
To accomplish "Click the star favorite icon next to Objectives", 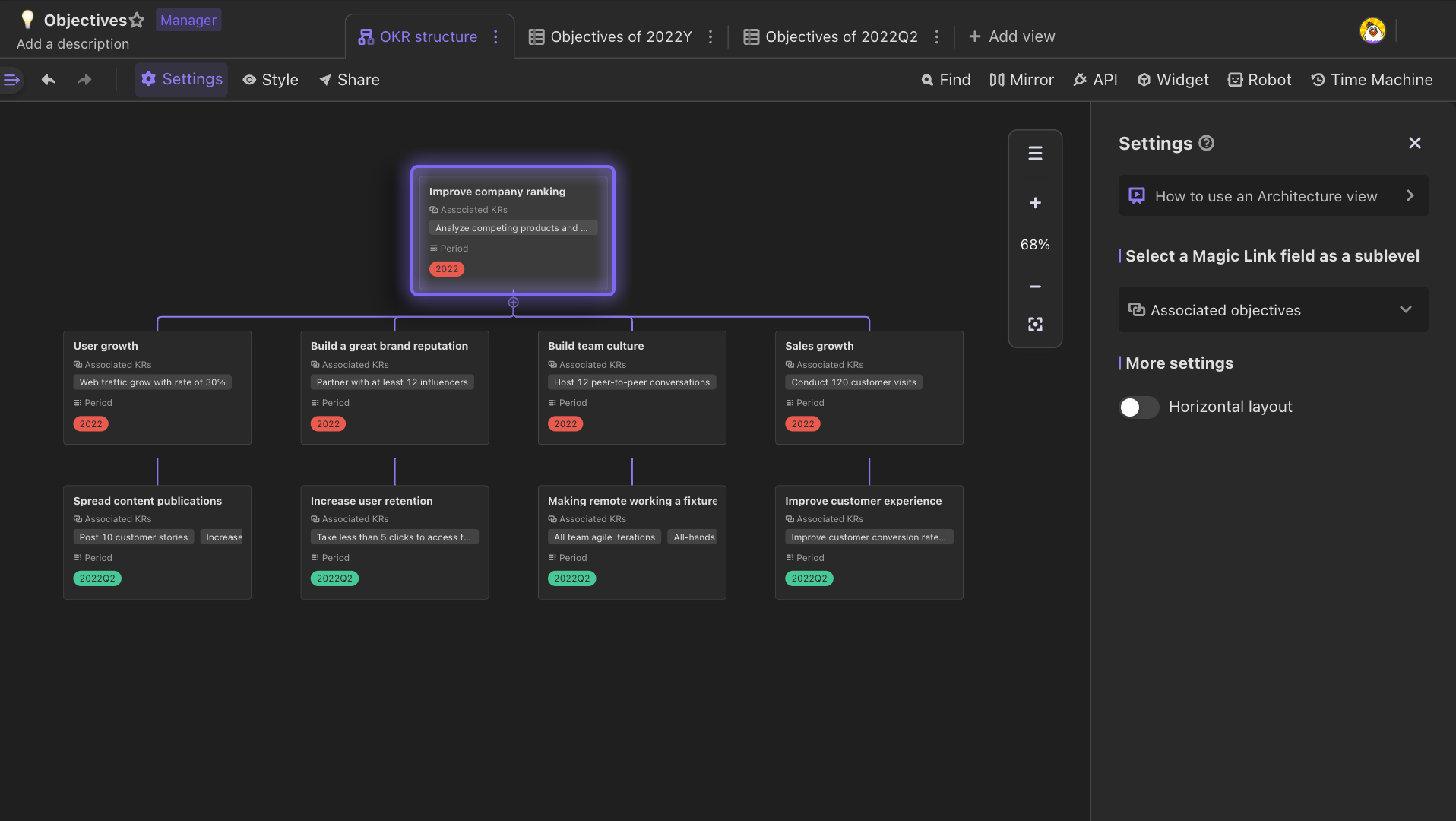I will coord(137,20).
